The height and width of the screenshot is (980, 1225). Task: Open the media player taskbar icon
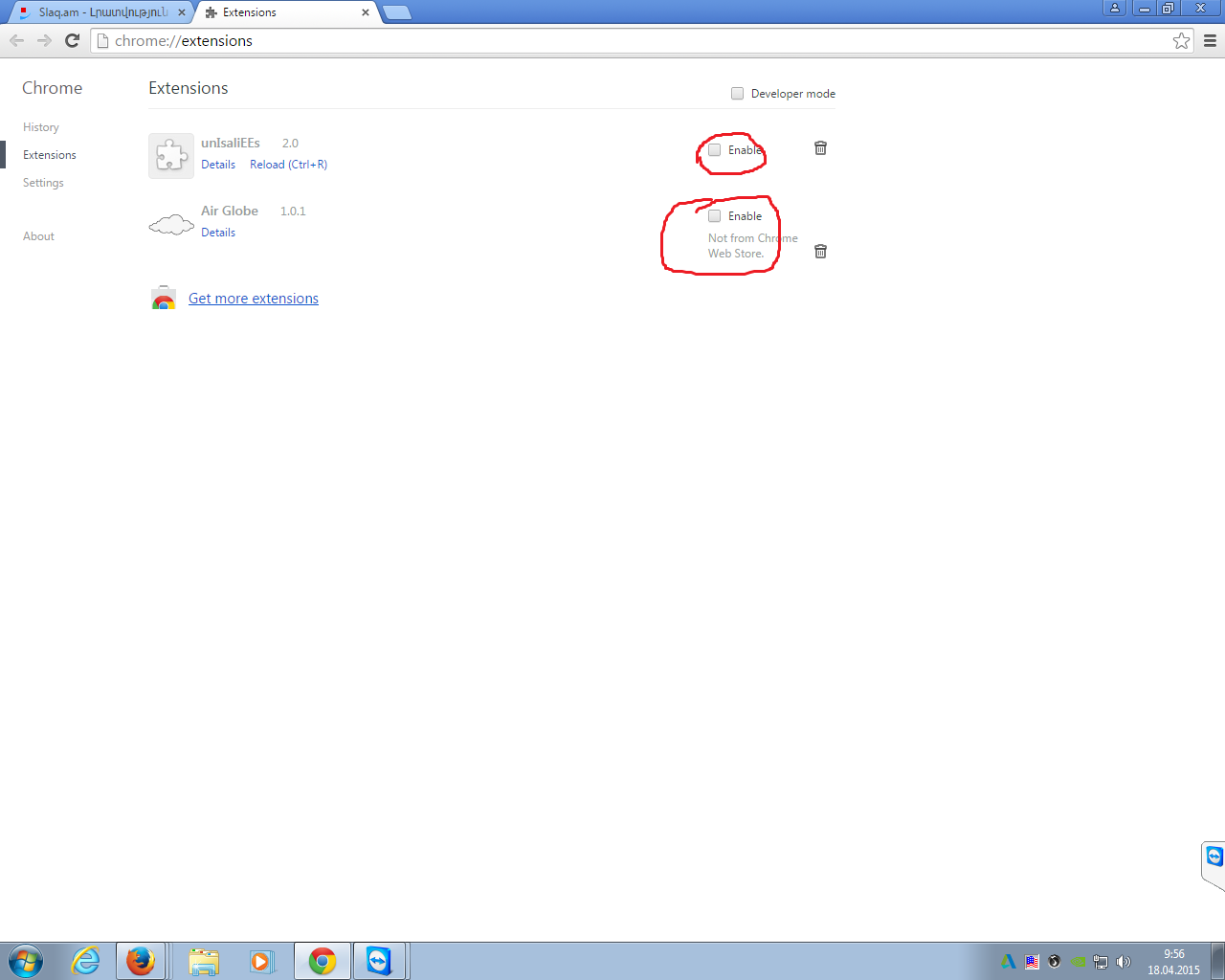(261, 961)
